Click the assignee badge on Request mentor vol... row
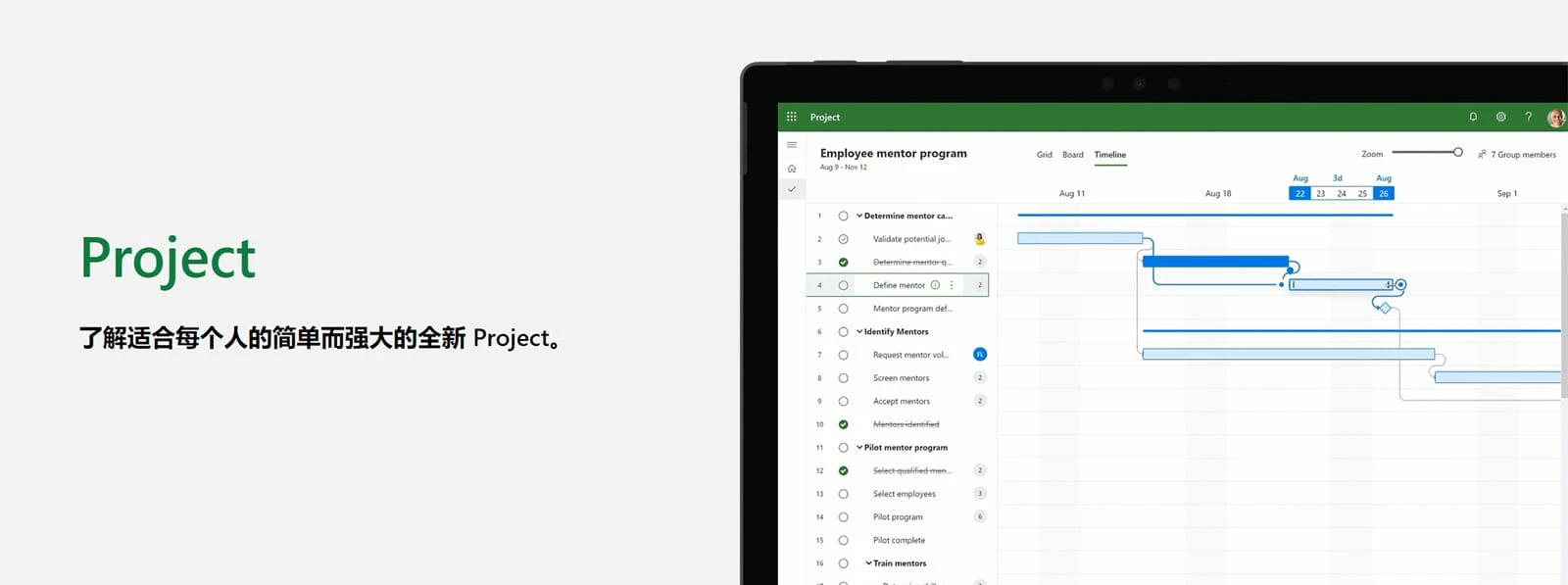The image size is (1568, 585). pos(980,355)
